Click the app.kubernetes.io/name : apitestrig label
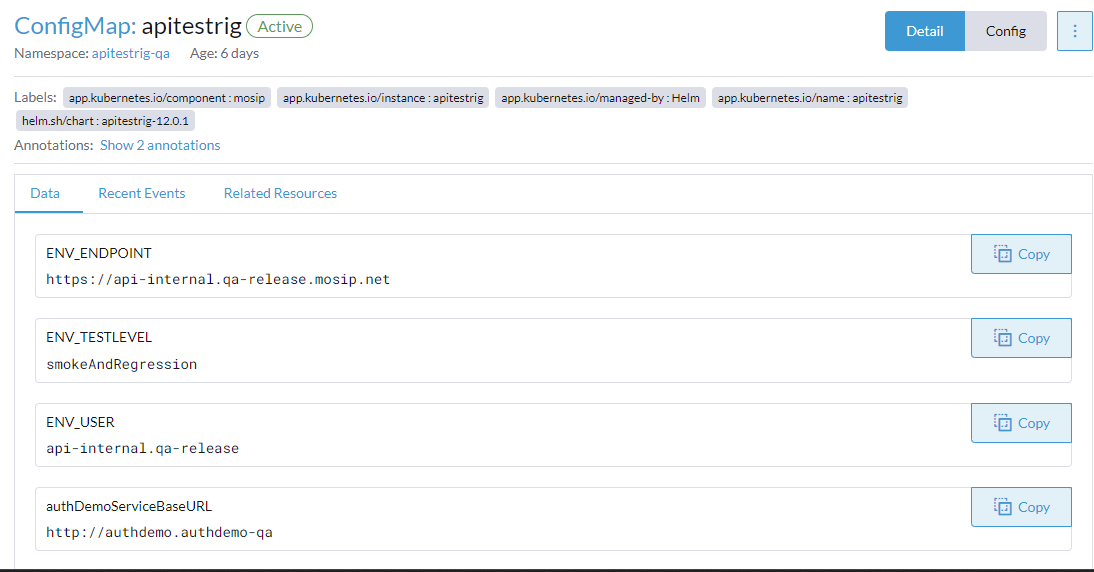The width and height of the screenshot is (1094, 572). [810, 98]
